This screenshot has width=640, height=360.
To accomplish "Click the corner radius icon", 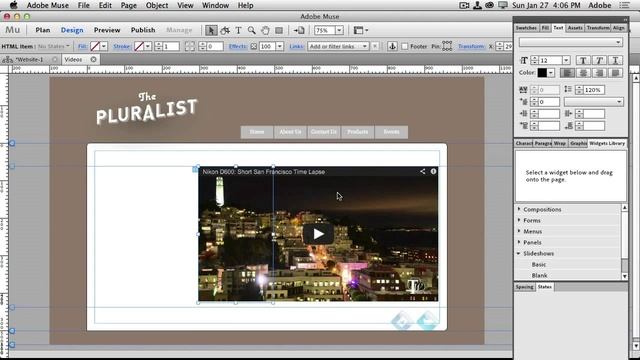I will point(189,46).
